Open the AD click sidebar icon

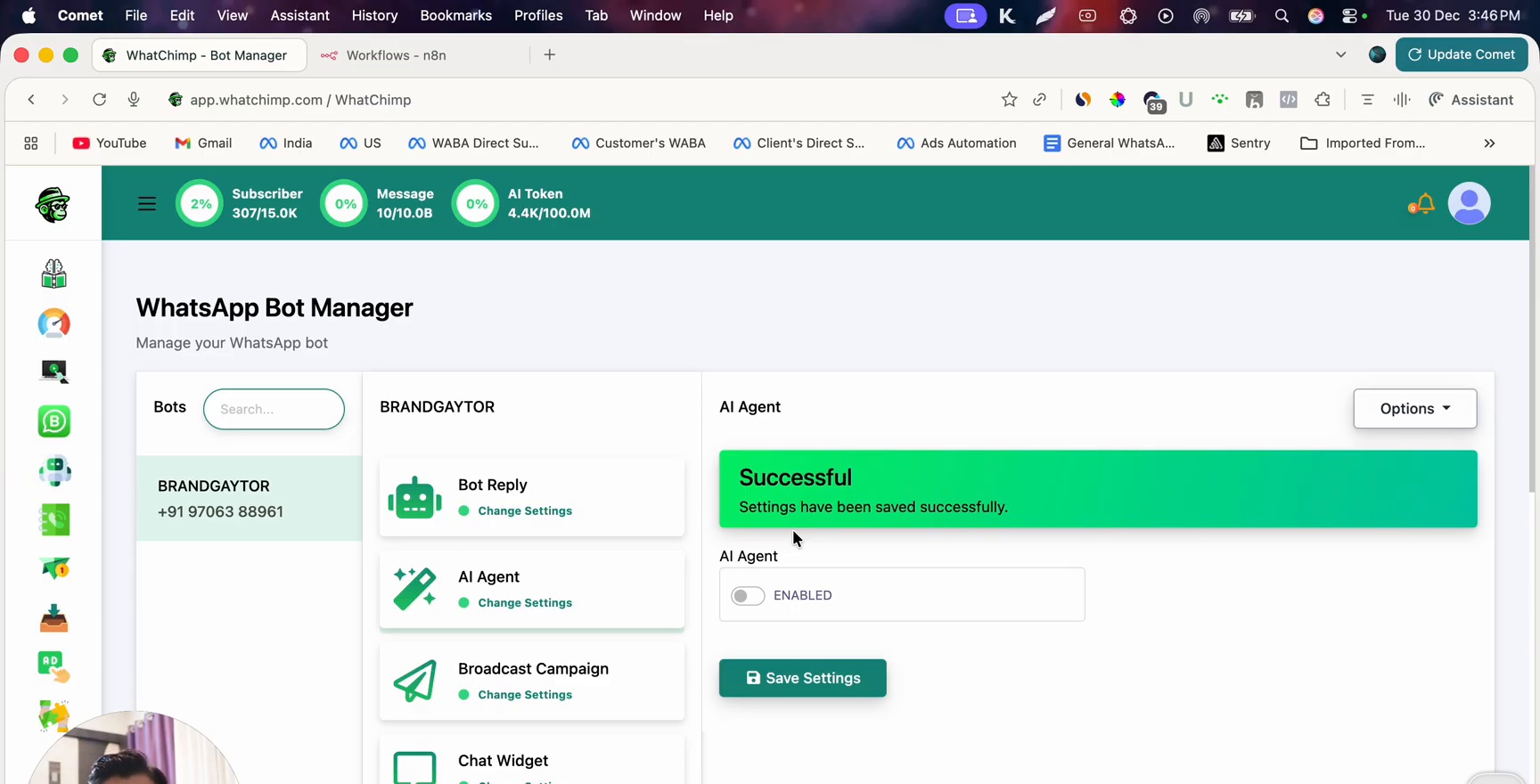click(x=53, y=666)
